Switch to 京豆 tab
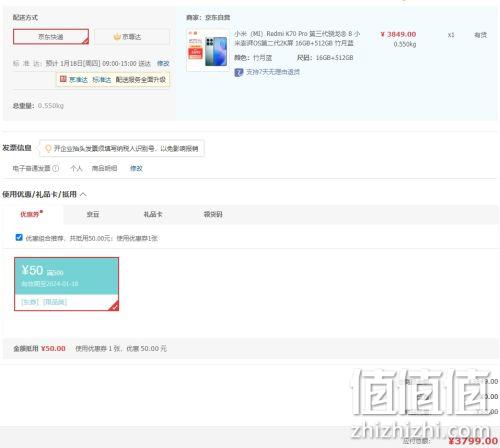Image resolution: width=500 pixels, height=448 pixels. (93, 214)
